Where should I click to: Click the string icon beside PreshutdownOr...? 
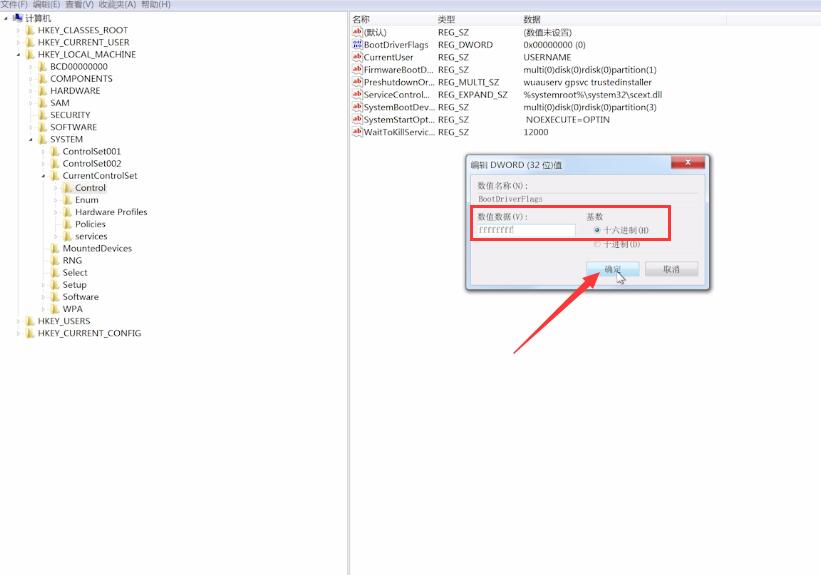pos(357,82)
